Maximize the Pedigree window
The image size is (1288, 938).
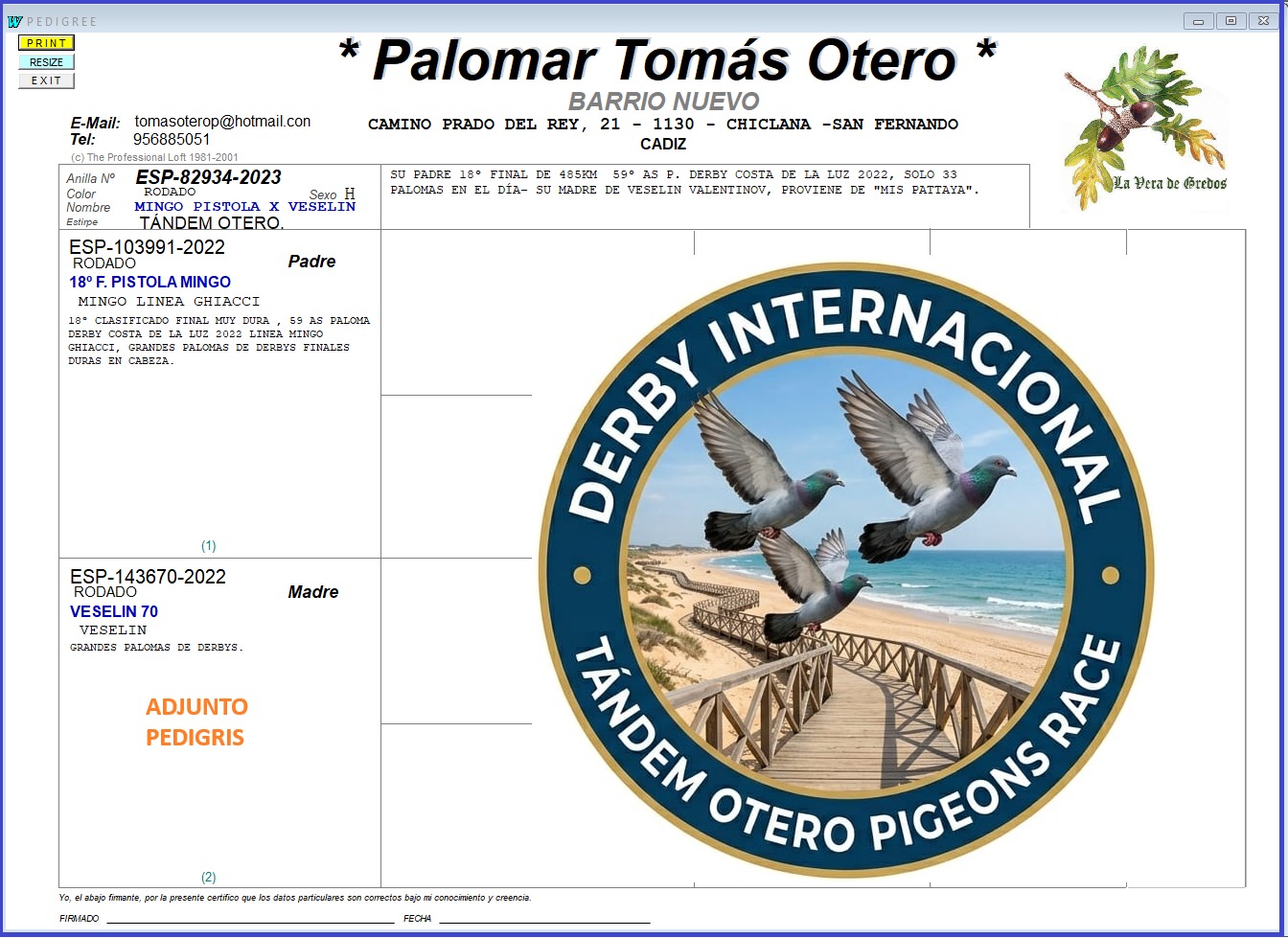pos(1231,21)
